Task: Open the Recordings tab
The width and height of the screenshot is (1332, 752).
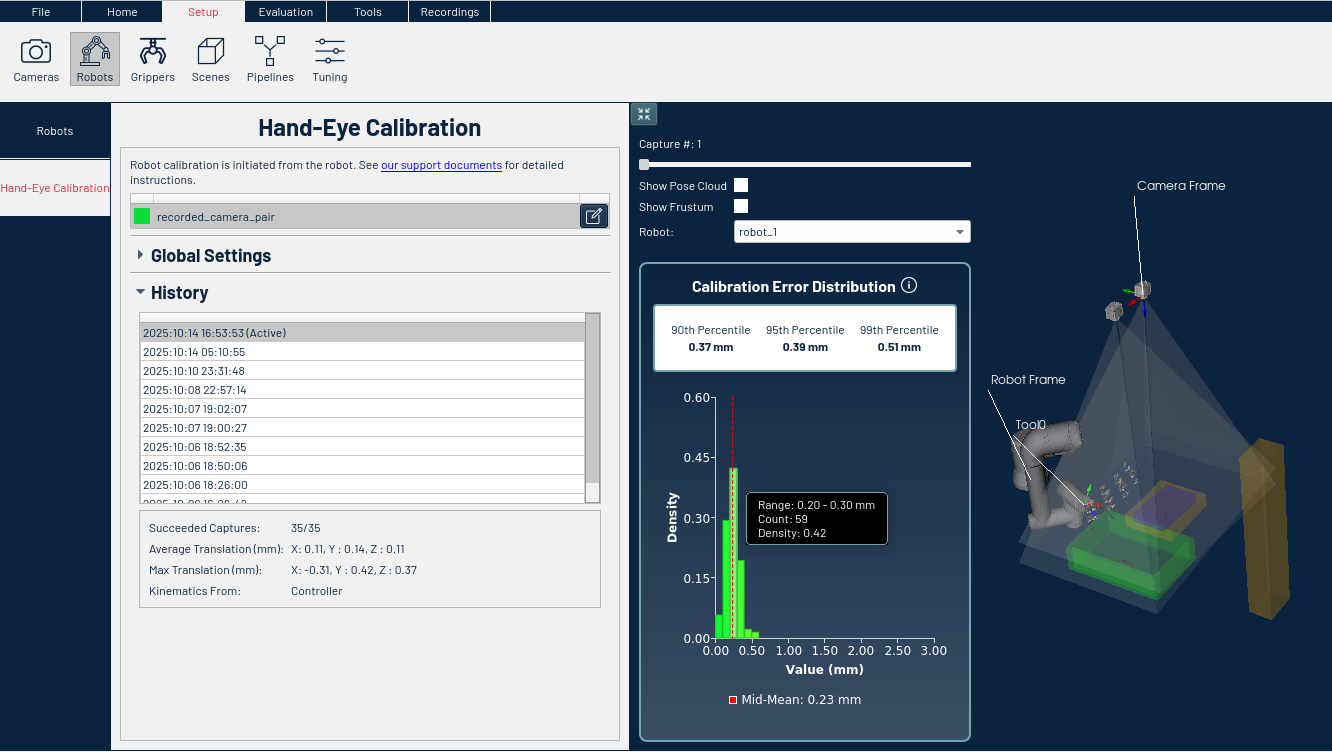Action: (449, 12)
